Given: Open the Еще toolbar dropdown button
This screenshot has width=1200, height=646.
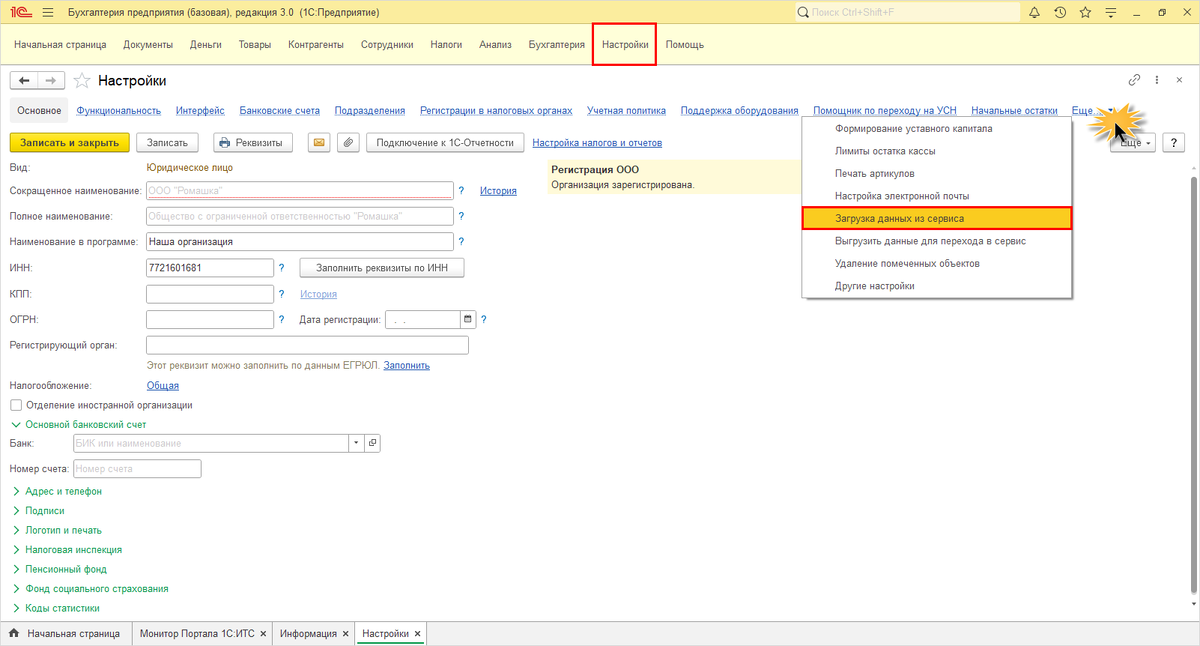Looking at the screenshot, I should point(1134,143).
